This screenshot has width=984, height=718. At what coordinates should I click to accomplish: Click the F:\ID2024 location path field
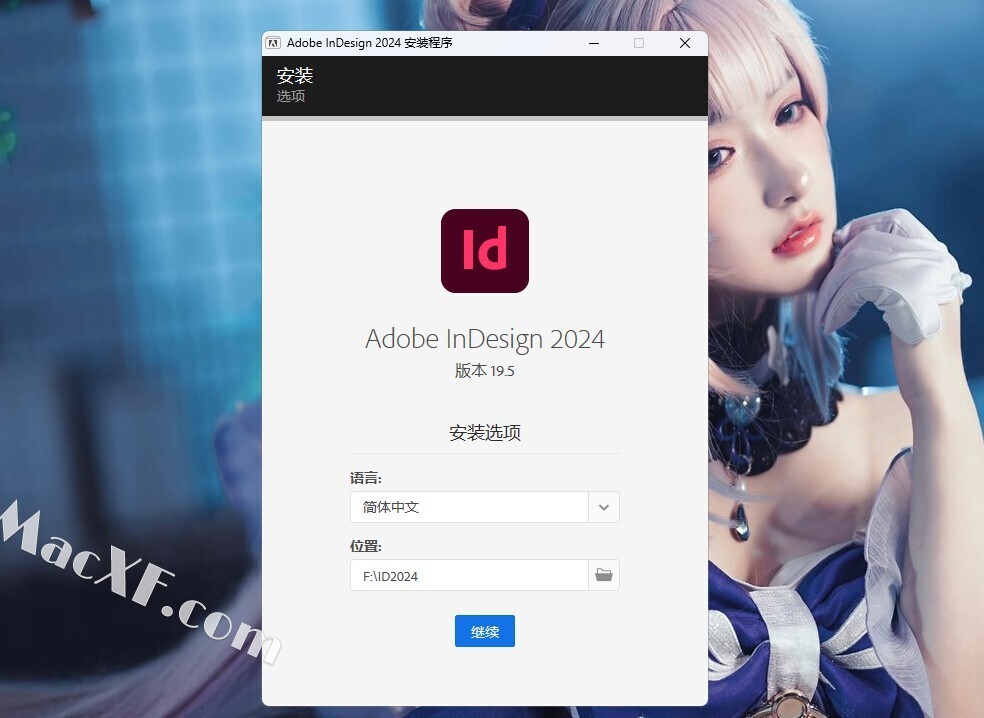point(469,575)
